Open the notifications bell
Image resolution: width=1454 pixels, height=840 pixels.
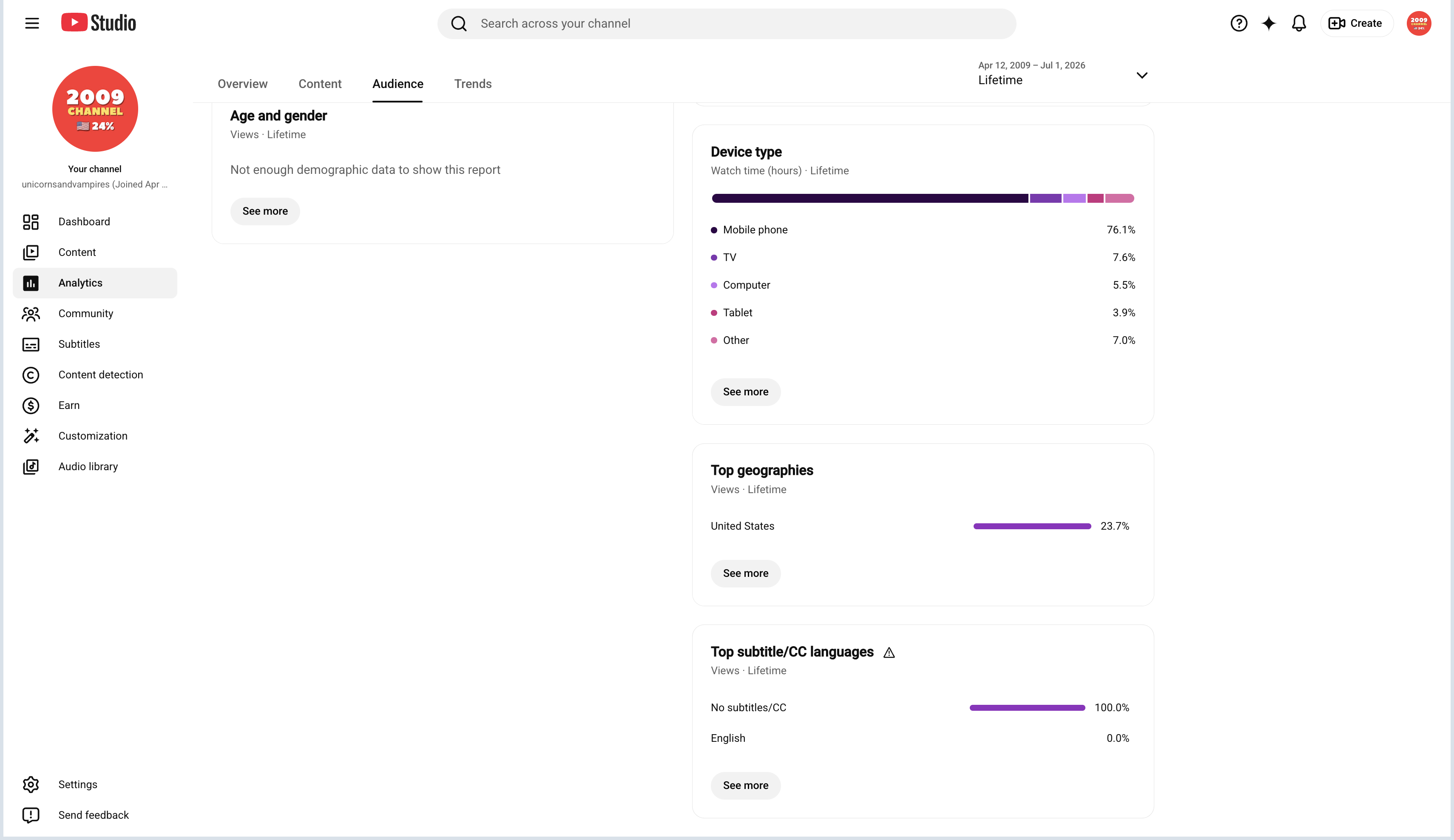[x=1299, y=23]
